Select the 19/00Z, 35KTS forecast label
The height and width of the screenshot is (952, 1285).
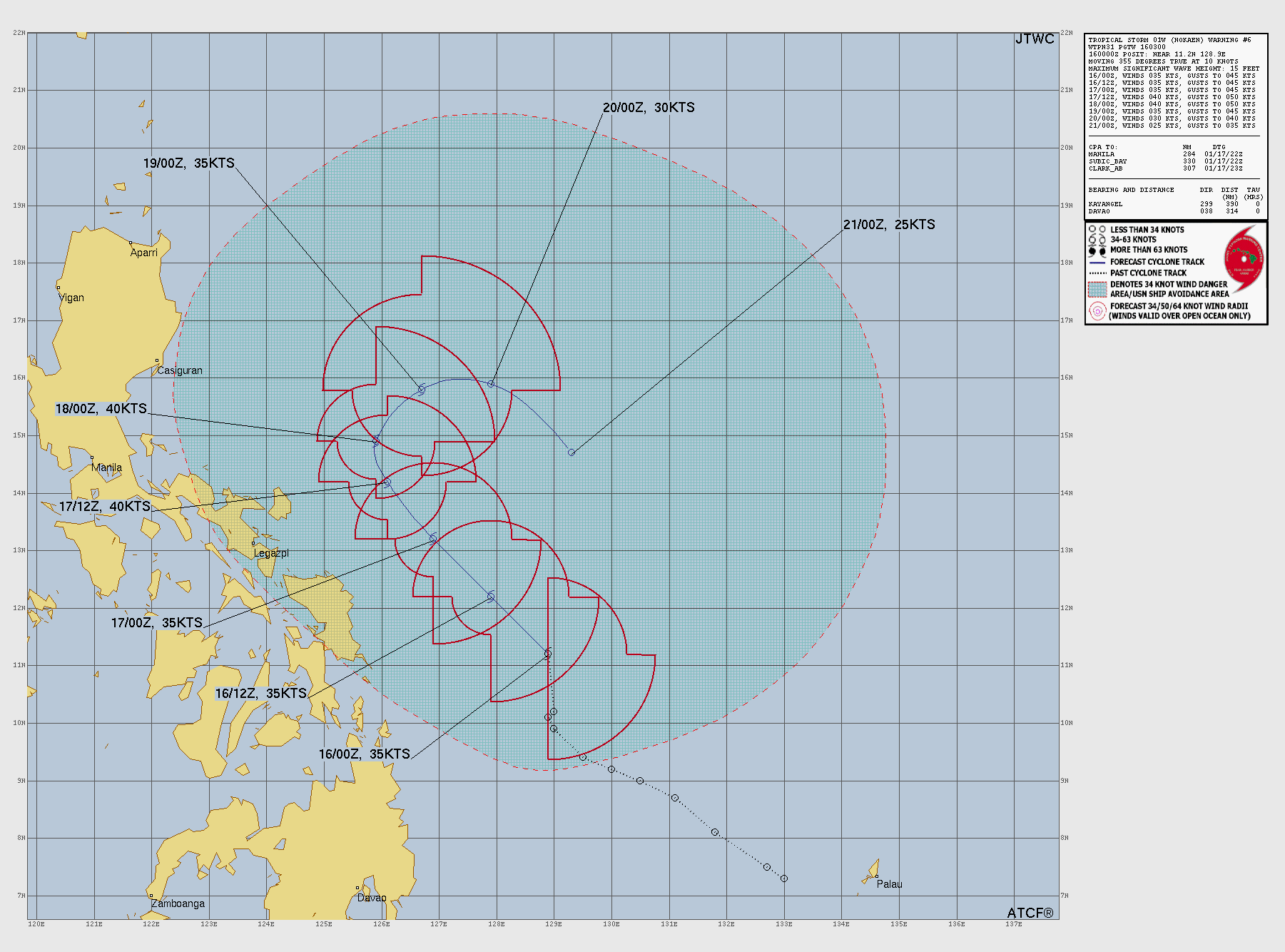click(188, 163)
